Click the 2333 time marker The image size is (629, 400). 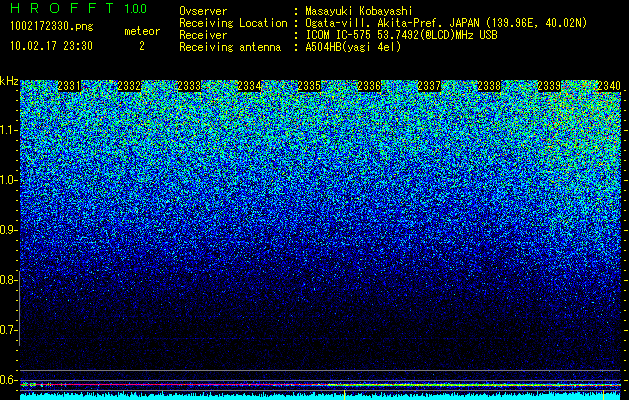(x=189, y=86)
